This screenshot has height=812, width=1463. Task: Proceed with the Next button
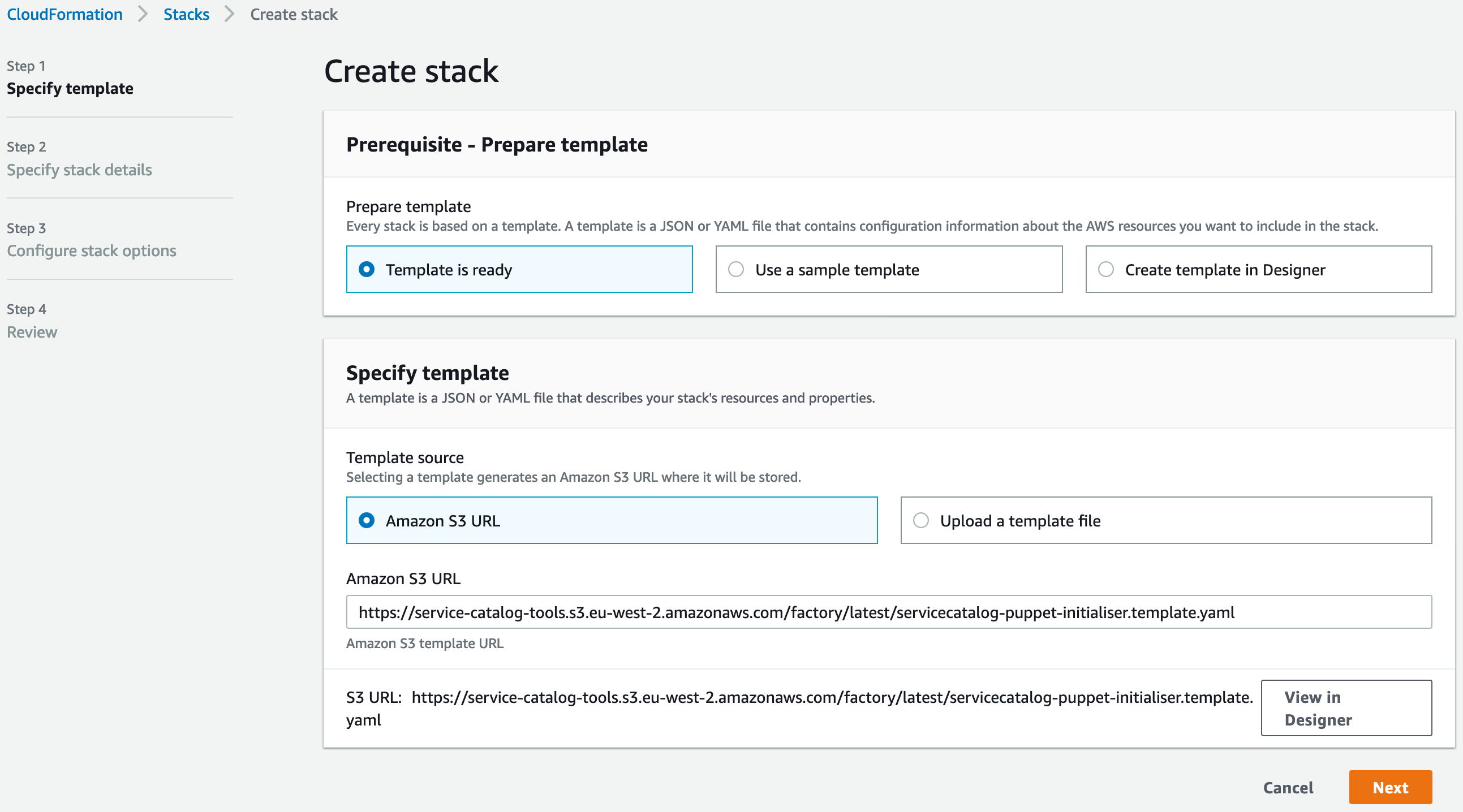(1391, 788)
